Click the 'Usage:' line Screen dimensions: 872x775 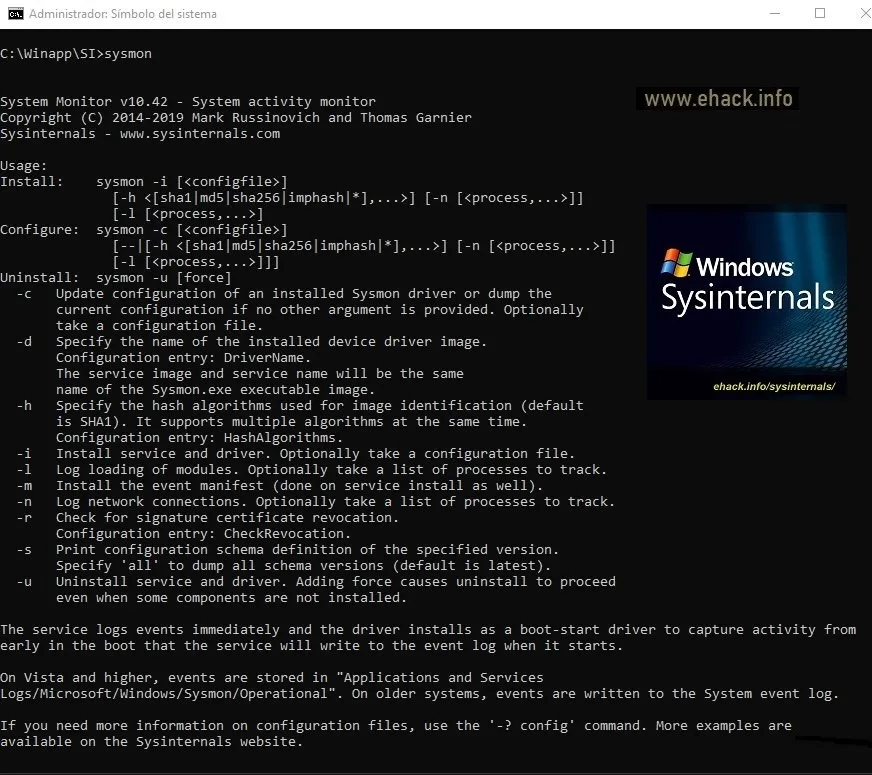point(24,166)
